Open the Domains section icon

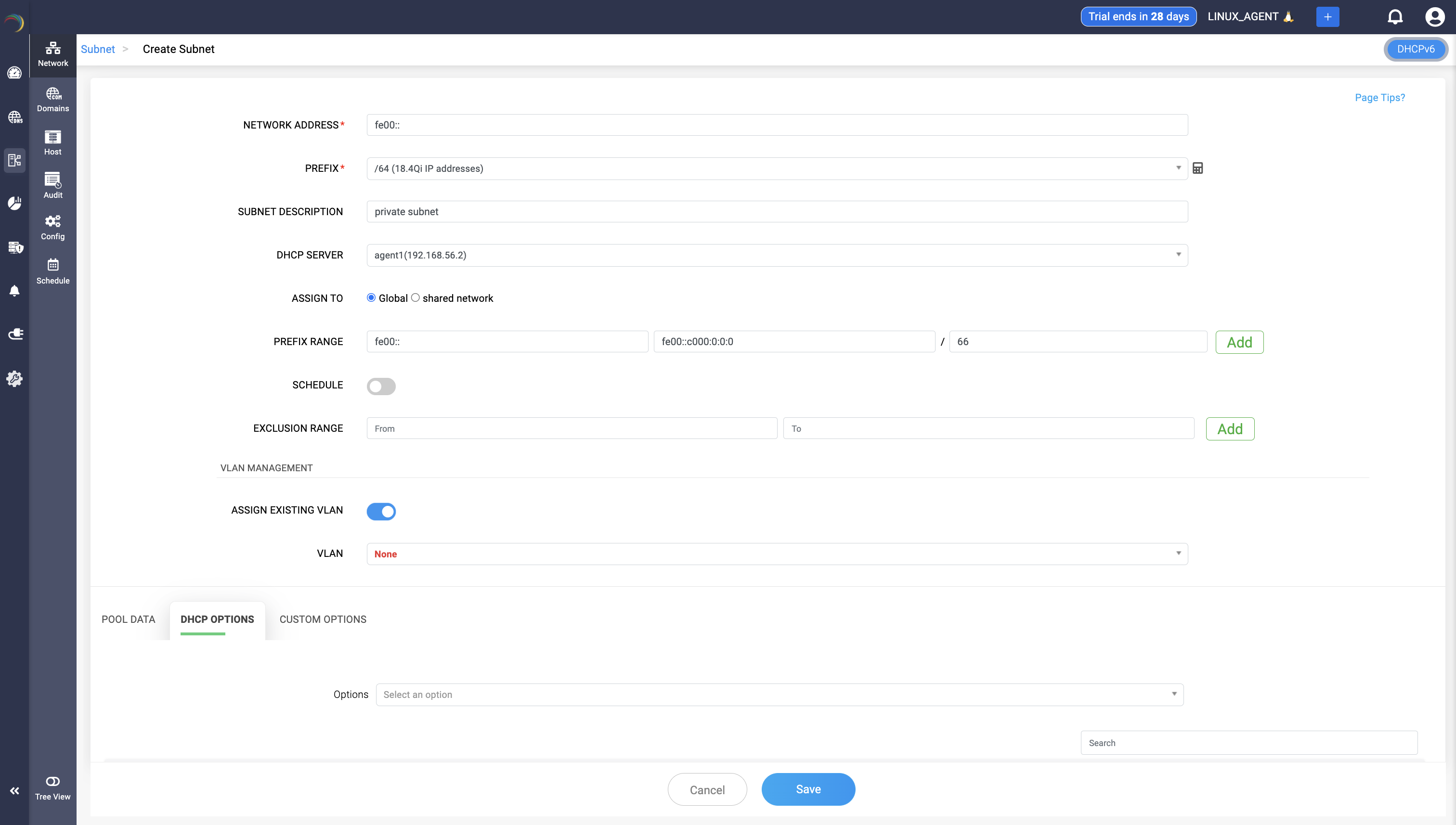click(x=52, y=99)
